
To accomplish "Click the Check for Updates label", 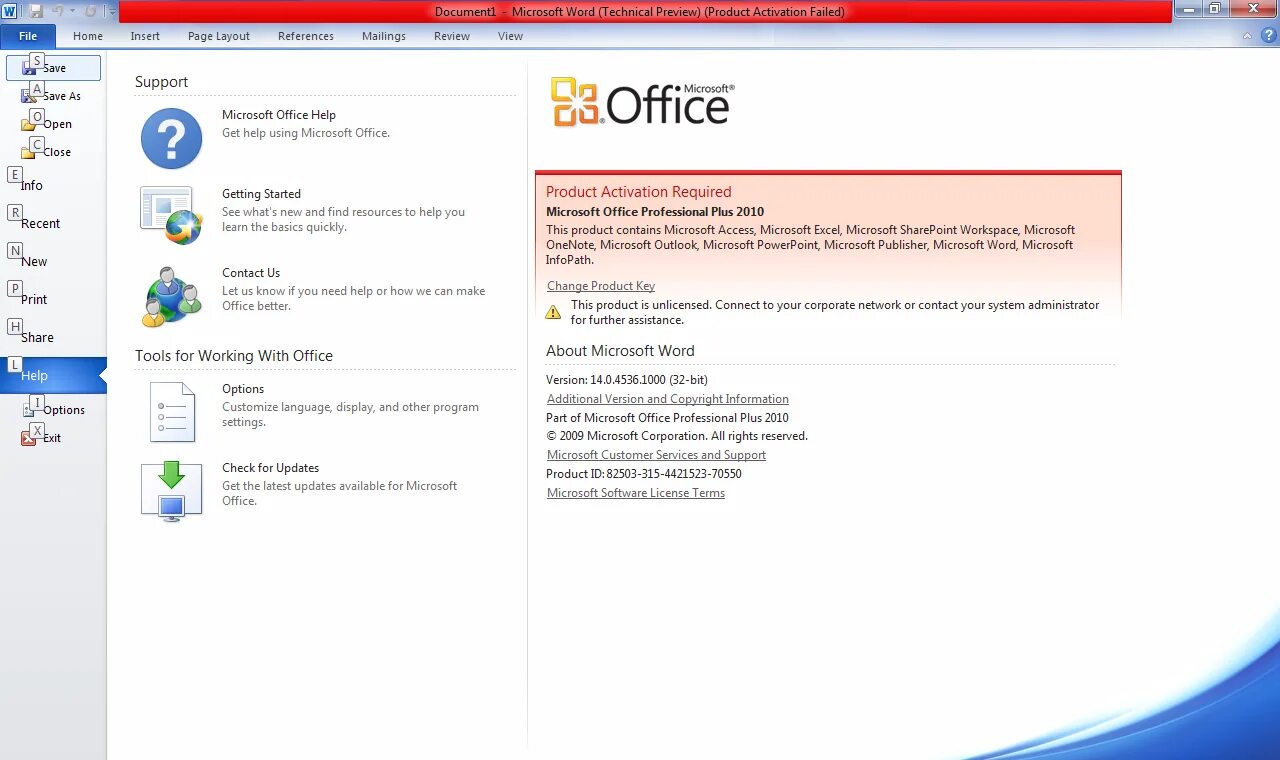I will point(270,468).
